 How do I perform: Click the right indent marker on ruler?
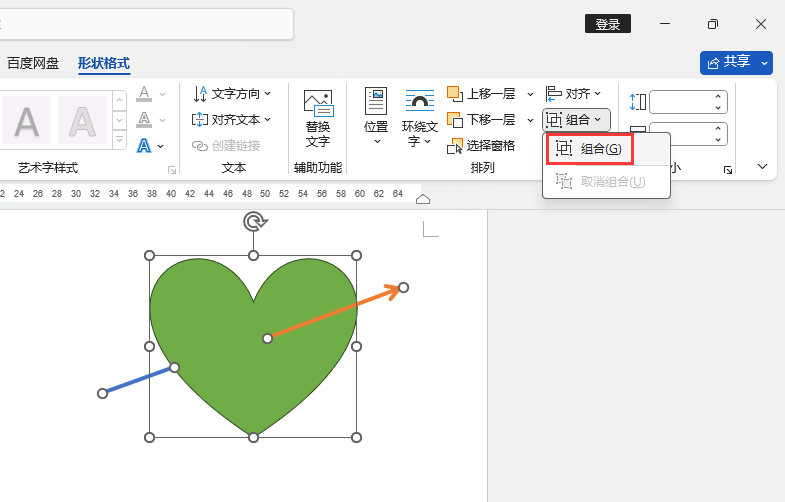pos(423,199)
